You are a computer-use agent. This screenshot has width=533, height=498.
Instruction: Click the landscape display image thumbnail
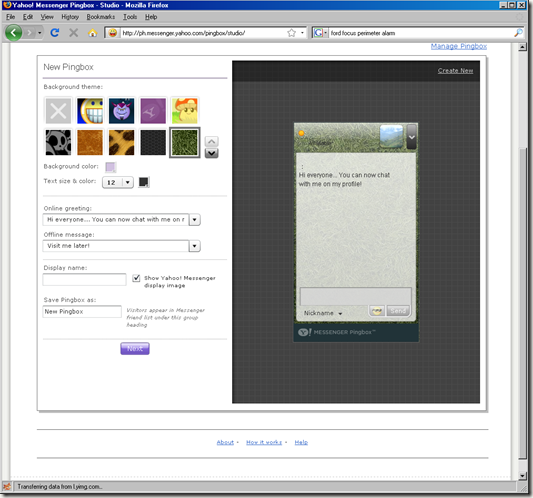pos(391,136)
